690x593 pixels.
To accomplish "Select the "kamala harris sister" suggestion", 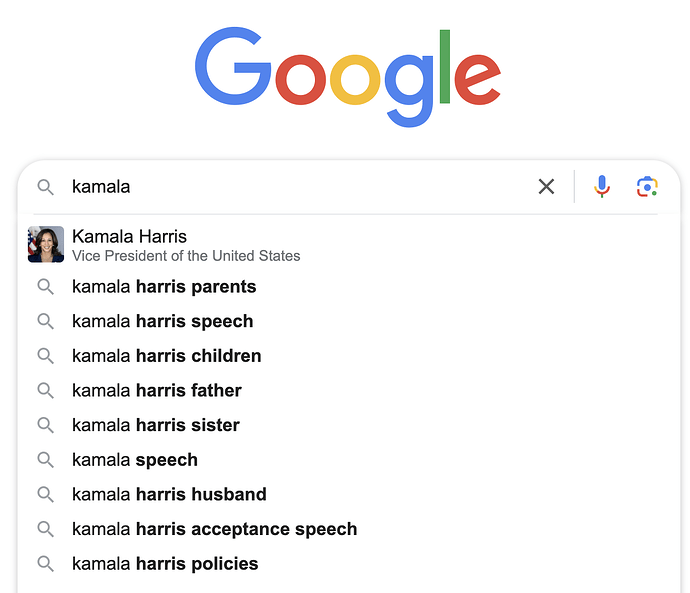I will click(x=349, y=425).
